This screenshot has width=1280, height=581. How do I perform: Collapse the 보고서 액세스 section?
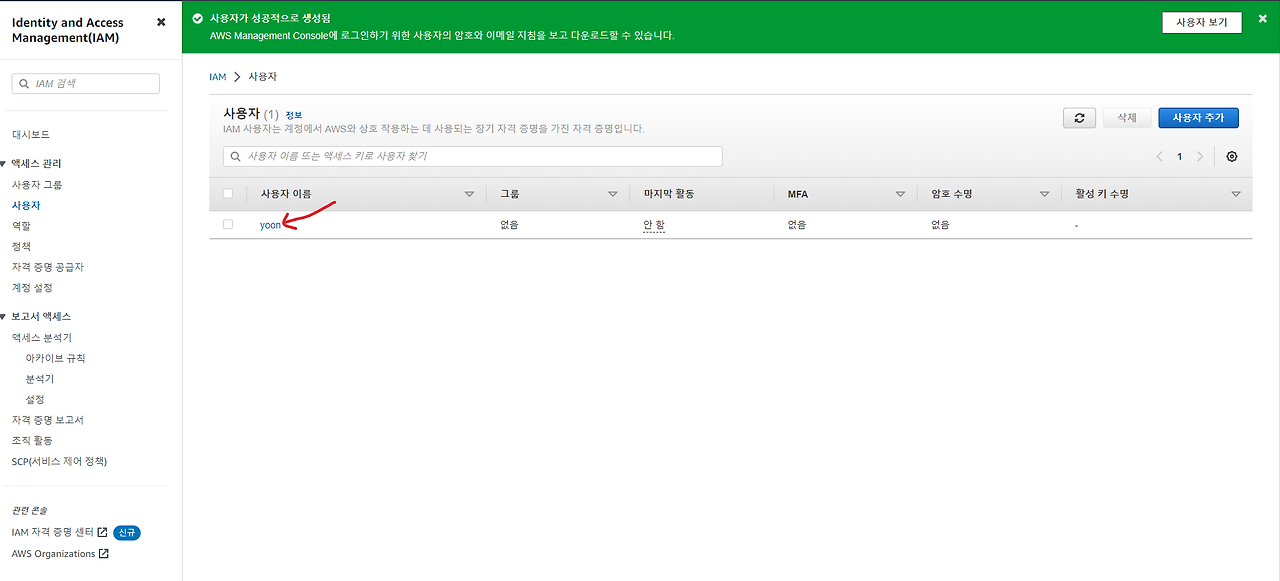pyautogui.click(x=4, y=316)
